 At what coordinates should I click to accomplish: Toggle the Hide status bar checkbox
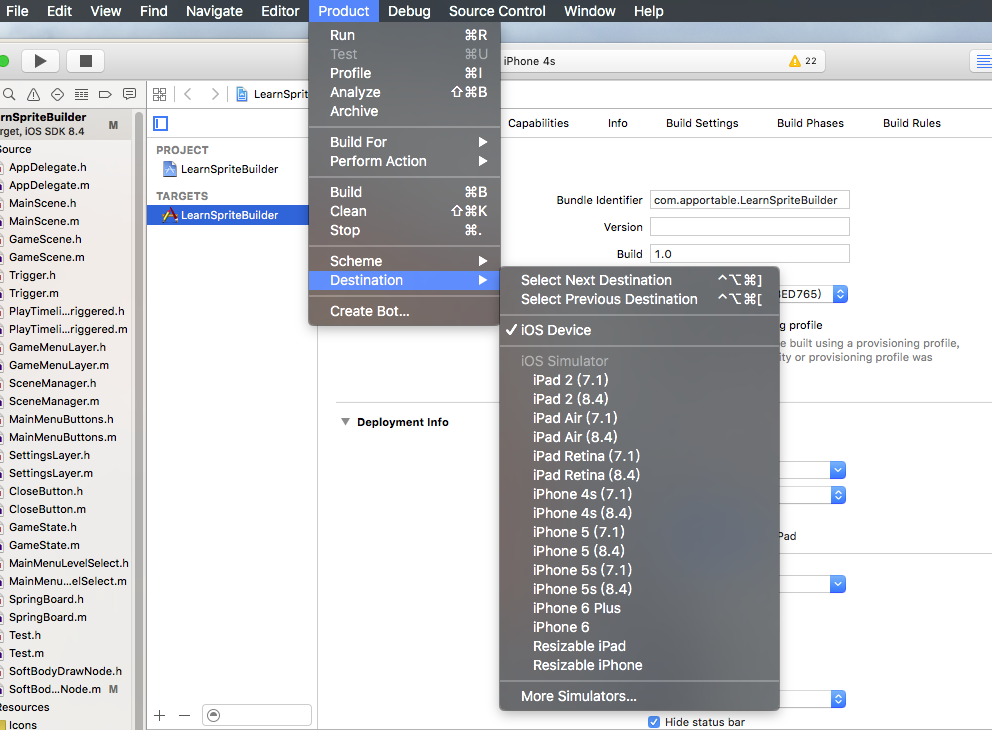pyautogui.click(x=654, y=722)
